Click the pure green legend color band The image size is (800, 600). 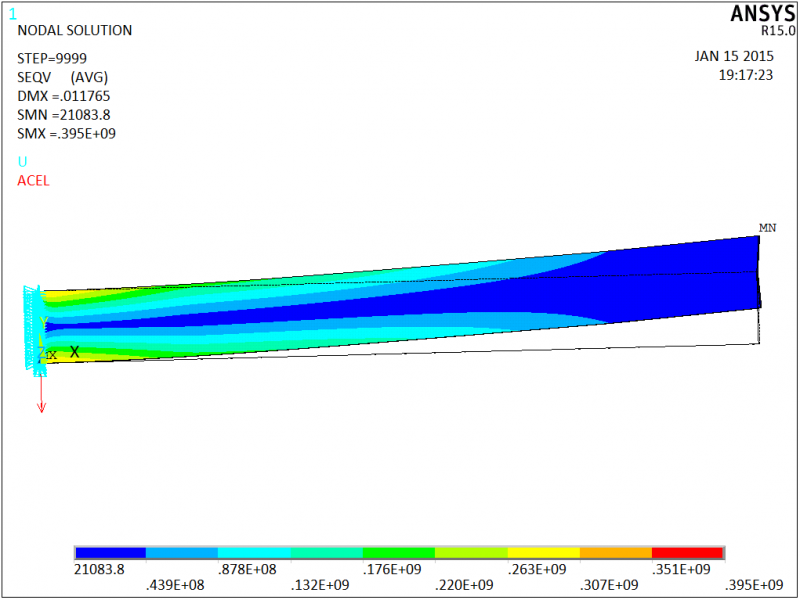click(x=399, y=553)
